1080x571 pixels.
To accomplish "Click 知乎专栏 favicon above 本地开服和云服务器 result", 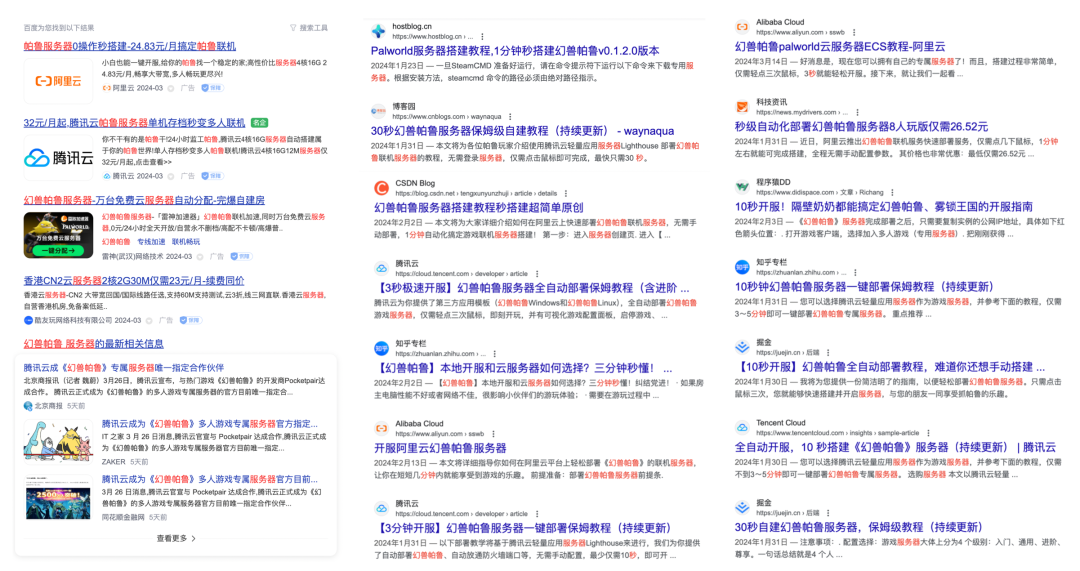I will point(381,348).
